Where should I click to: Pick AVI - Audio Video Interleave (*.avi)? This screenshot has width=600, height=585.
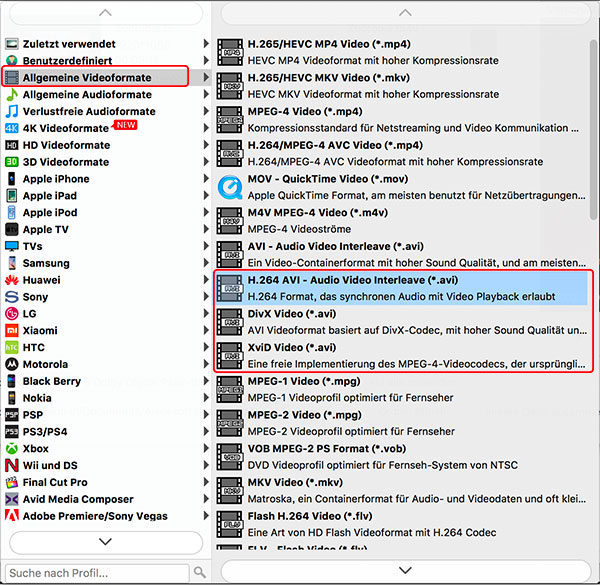point(402,254)
